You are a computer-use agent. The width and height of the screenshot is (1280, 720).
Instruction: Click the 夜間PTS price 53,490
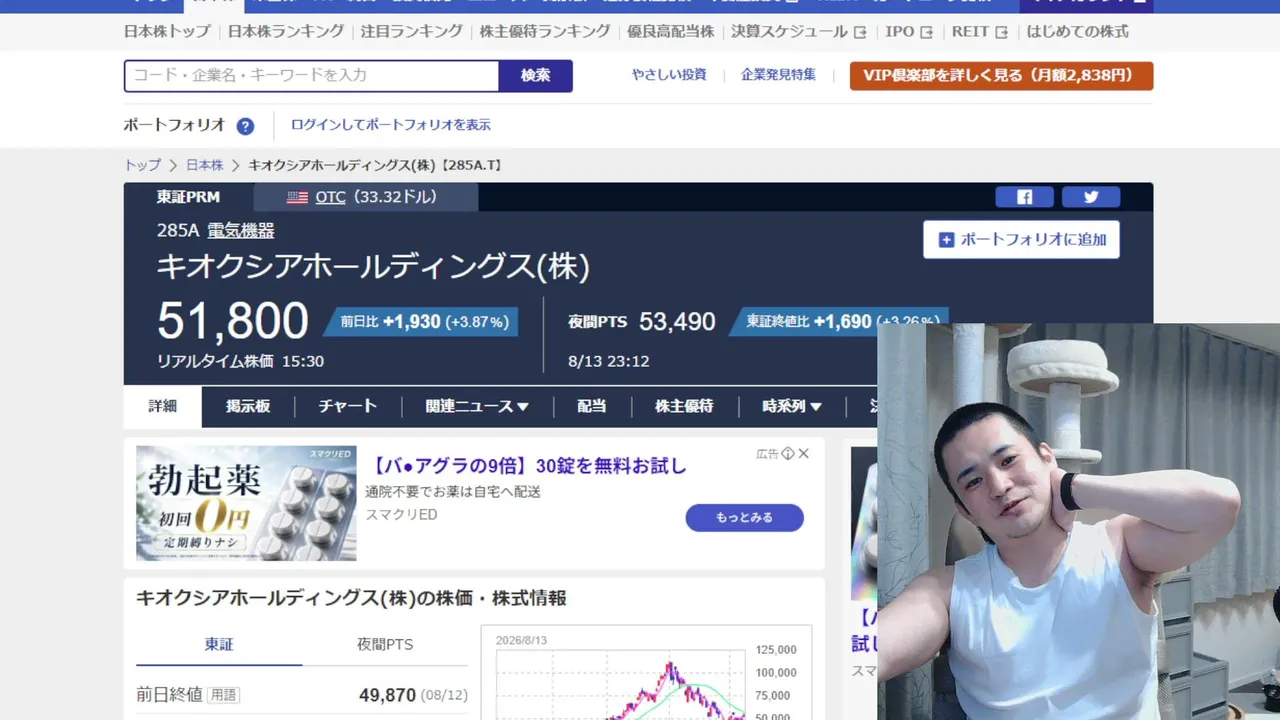(x=677, y=322)
